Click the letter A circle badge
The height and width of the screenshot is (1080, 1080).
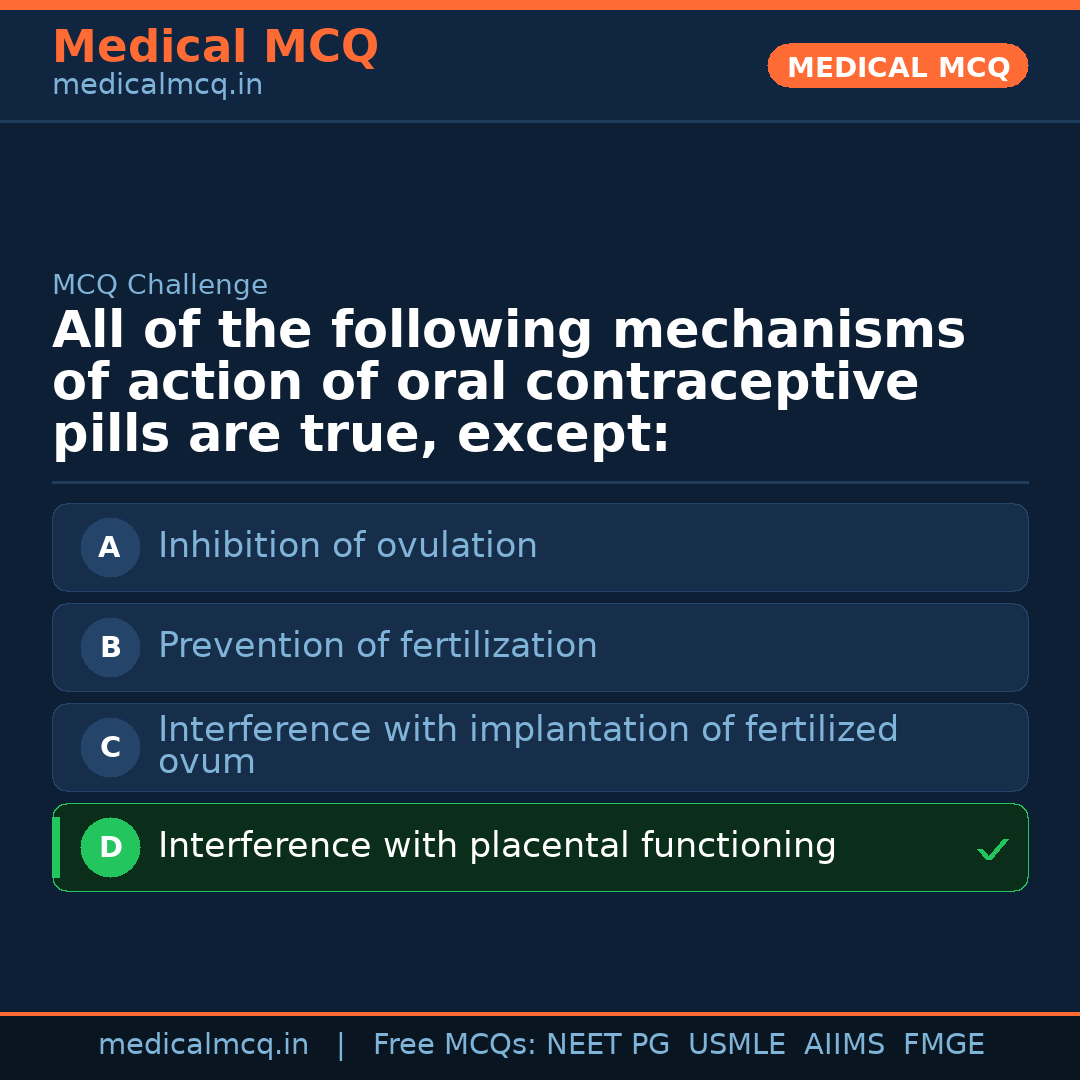coord(110,547)
